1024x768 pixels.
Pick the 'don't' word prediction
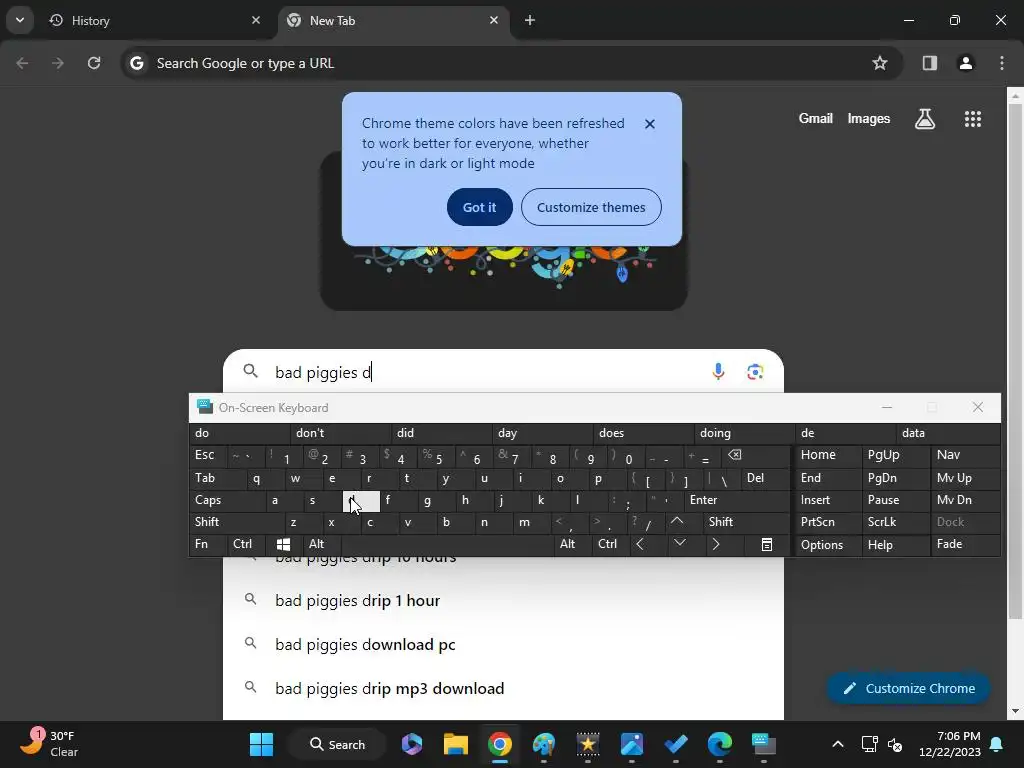click(x=340, y=433)
